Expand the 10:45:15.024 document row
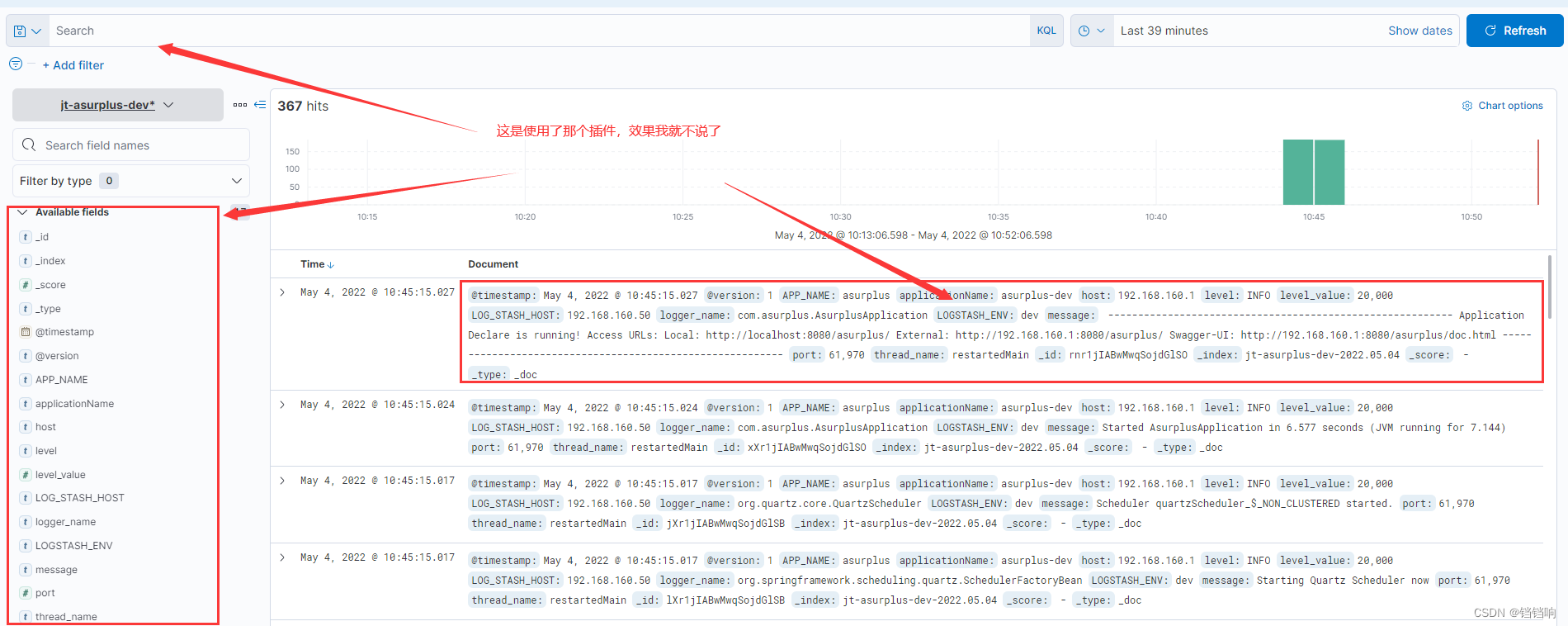1568x626 pixels. click(282, 405)
